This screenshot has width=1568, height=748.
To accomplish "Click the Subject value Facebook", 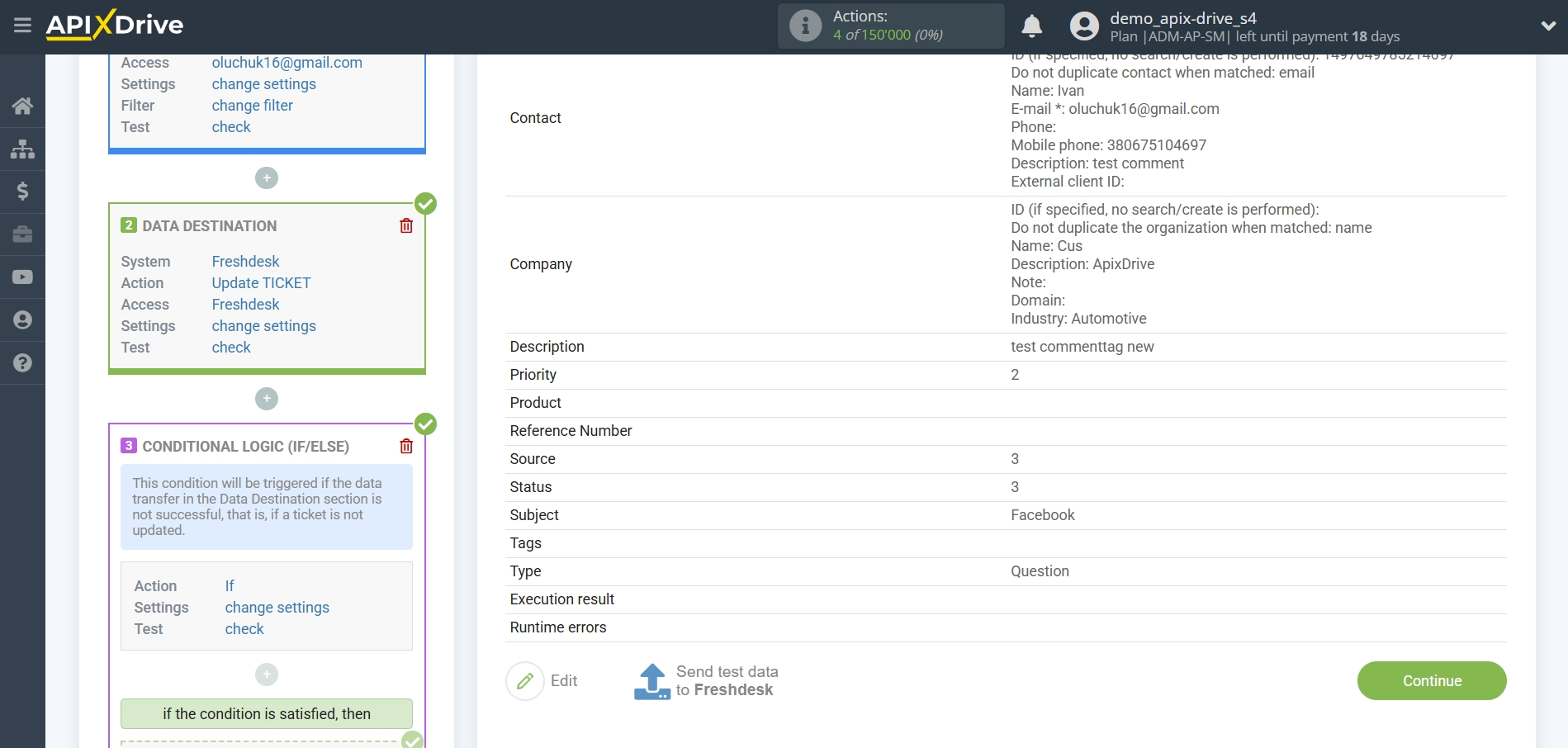I will pos(1043,515).
